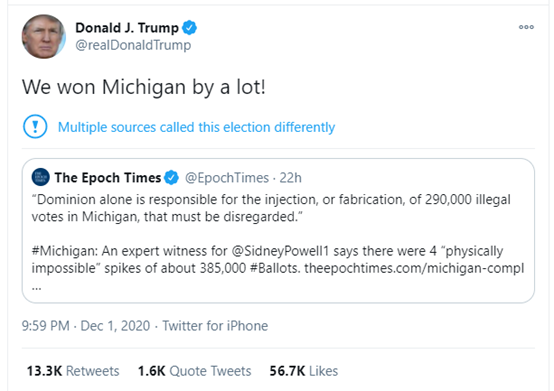Screen dimensions: 554x391
Task: Click the @EpochTimes handle
Action: tap(227, 178)
